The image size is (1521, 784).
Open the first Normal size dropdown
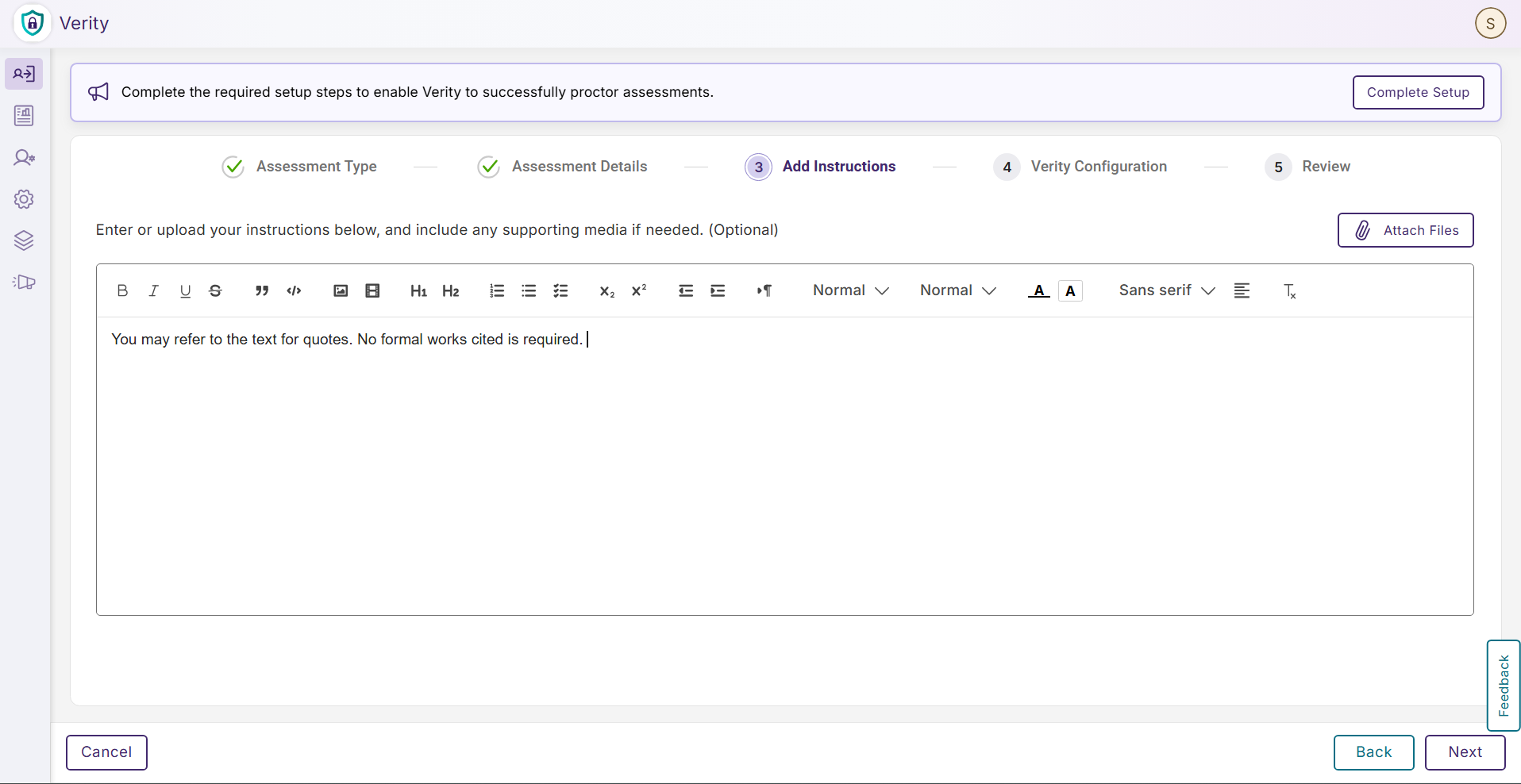(850, 290)
